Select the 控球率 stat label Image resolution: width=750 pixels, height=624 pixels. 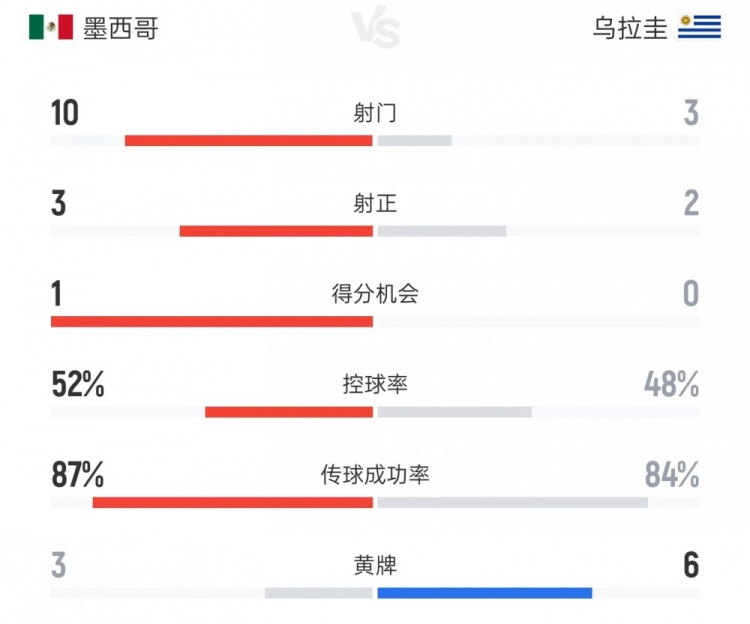[x=375, y=384]
